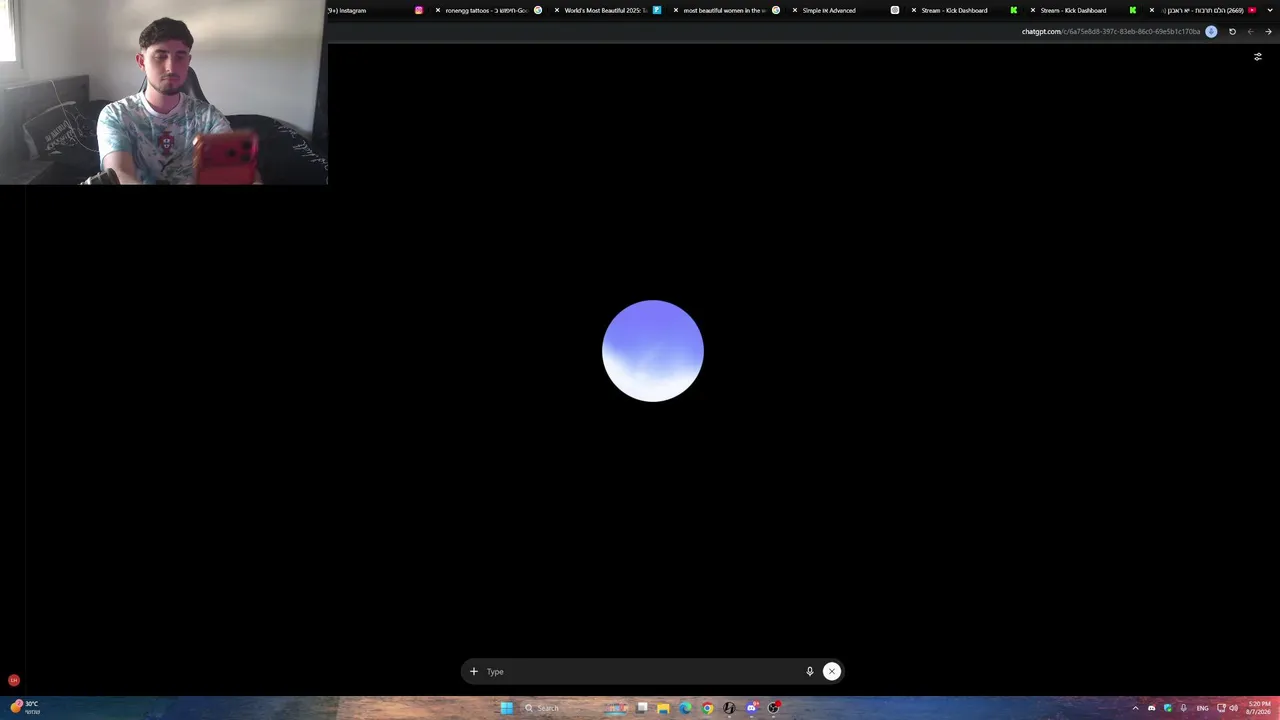This screenshot has height=720, width=1280.
Task: Reload the ChatGPT page
Action: point(1232,31)
